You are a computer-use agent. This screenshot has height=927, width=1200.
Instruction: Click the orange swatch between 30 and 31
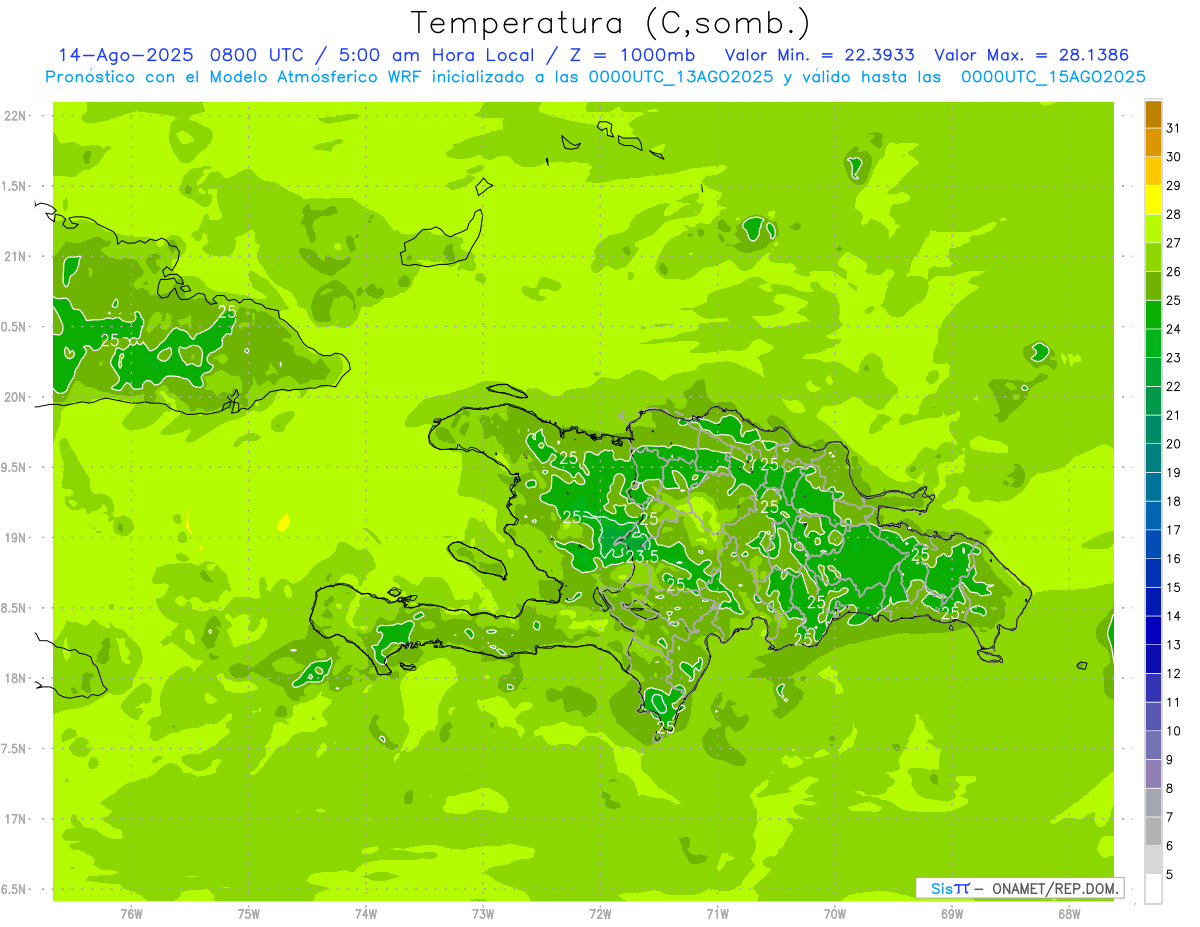coord(1153,142)
